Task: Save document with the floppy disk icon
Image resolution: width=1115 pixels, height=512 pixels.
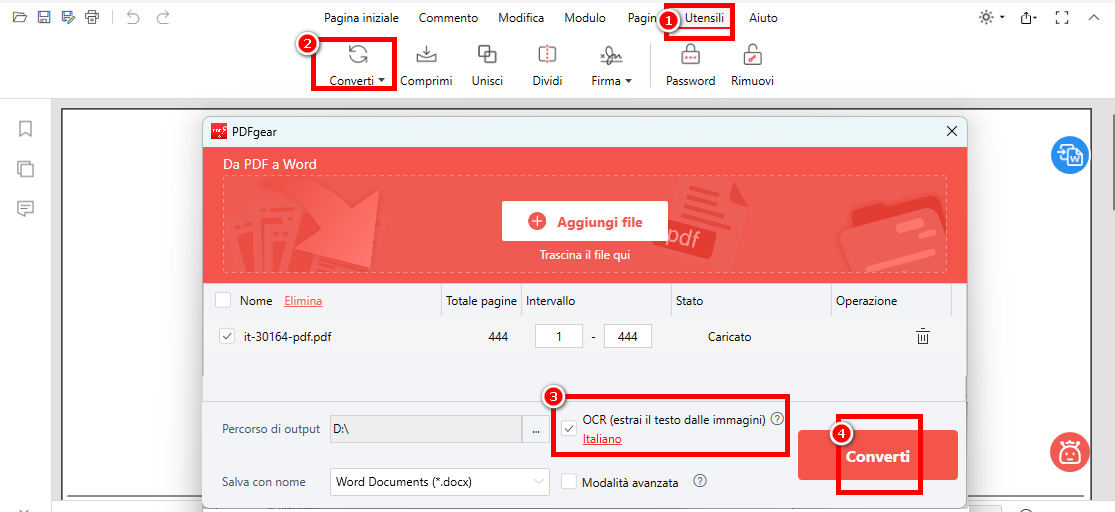Action: click(44, 18)
